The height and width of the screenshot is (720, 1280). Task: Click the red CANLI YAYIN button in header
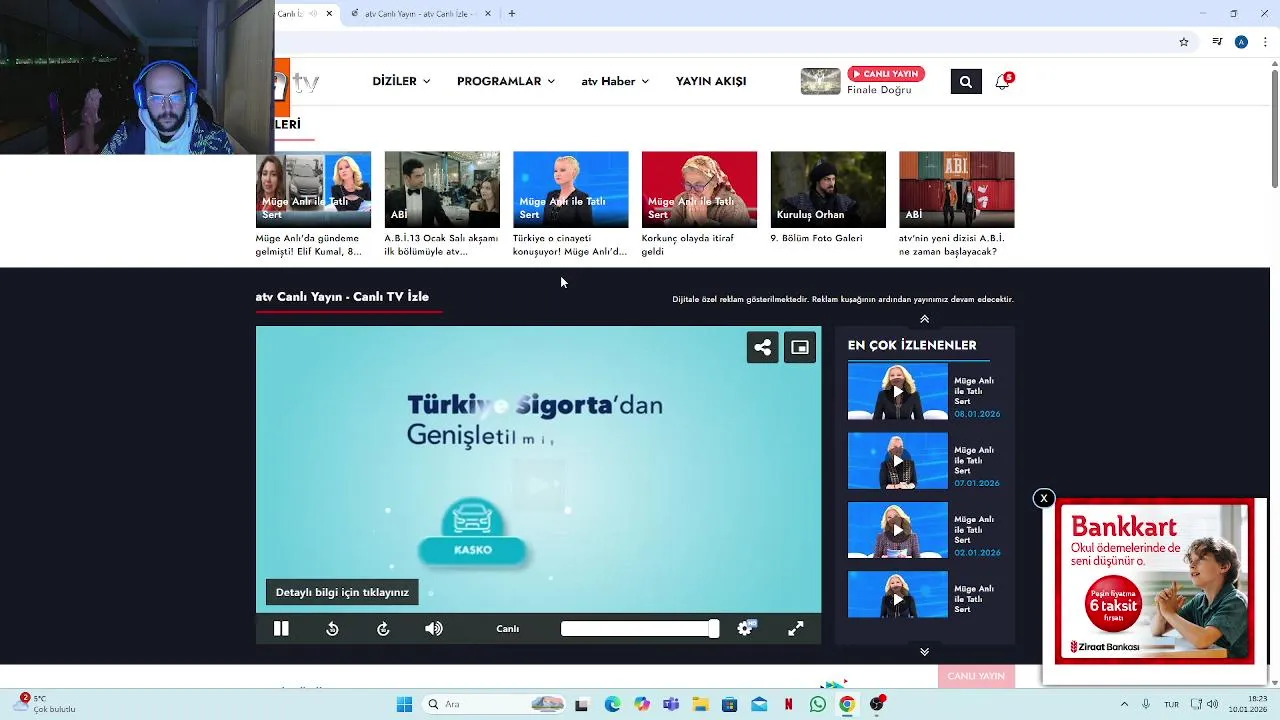click(x=886, y=74)
